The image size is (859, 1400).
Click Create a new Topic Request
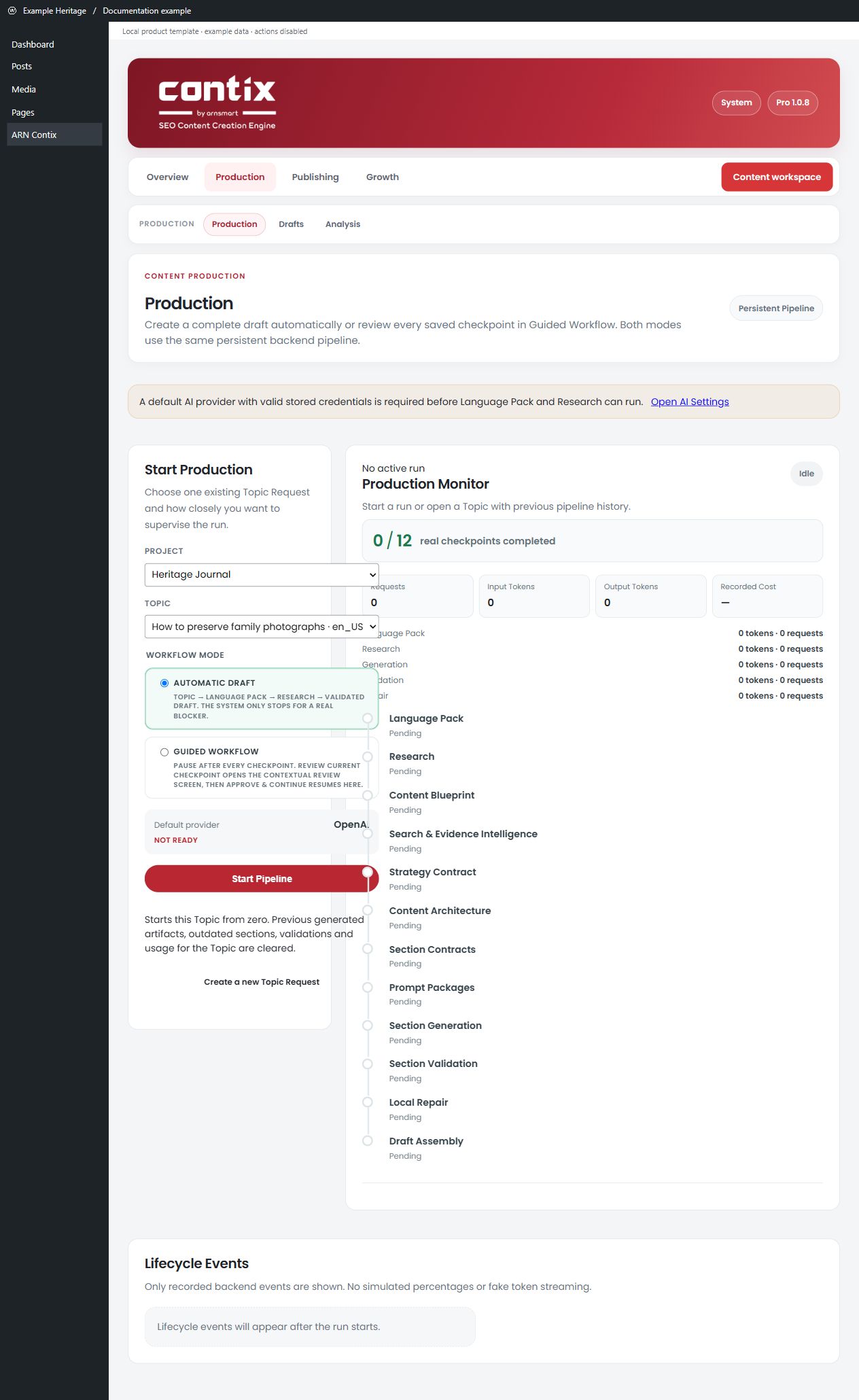click(x=262, y=982)
